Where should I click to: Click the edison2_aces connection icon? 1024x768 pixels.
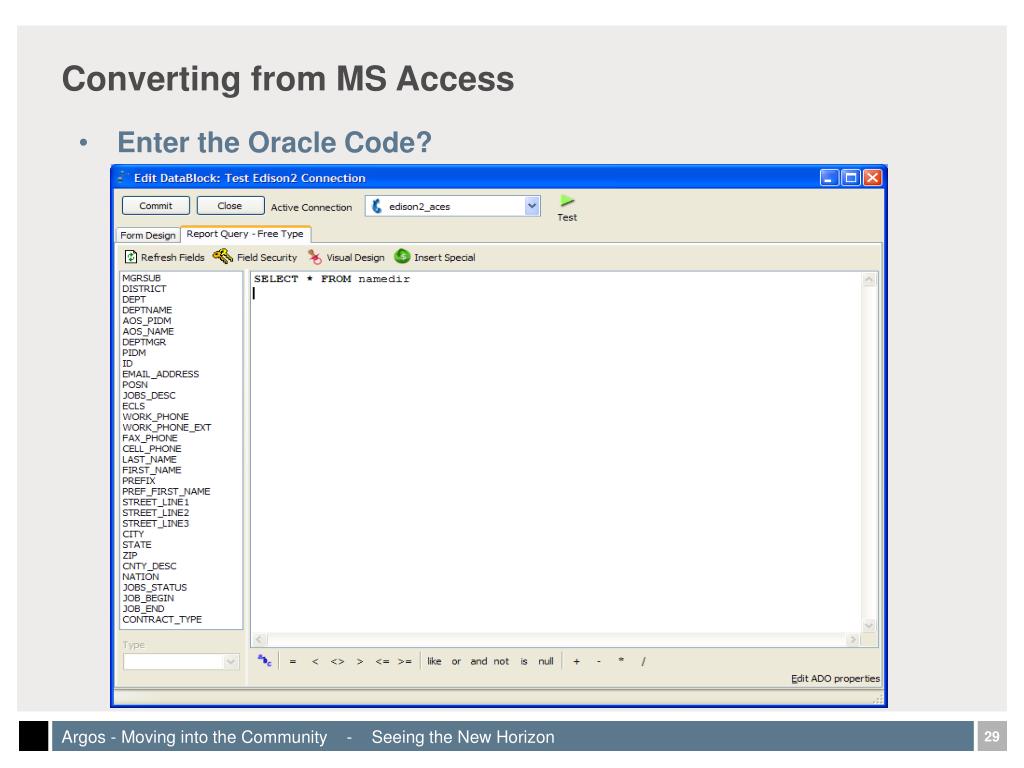pos(377,206)
